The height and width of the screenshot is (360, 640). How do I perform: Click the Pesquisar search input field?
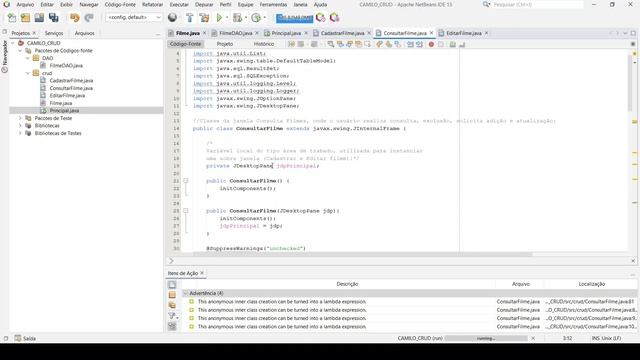(538, 4)
